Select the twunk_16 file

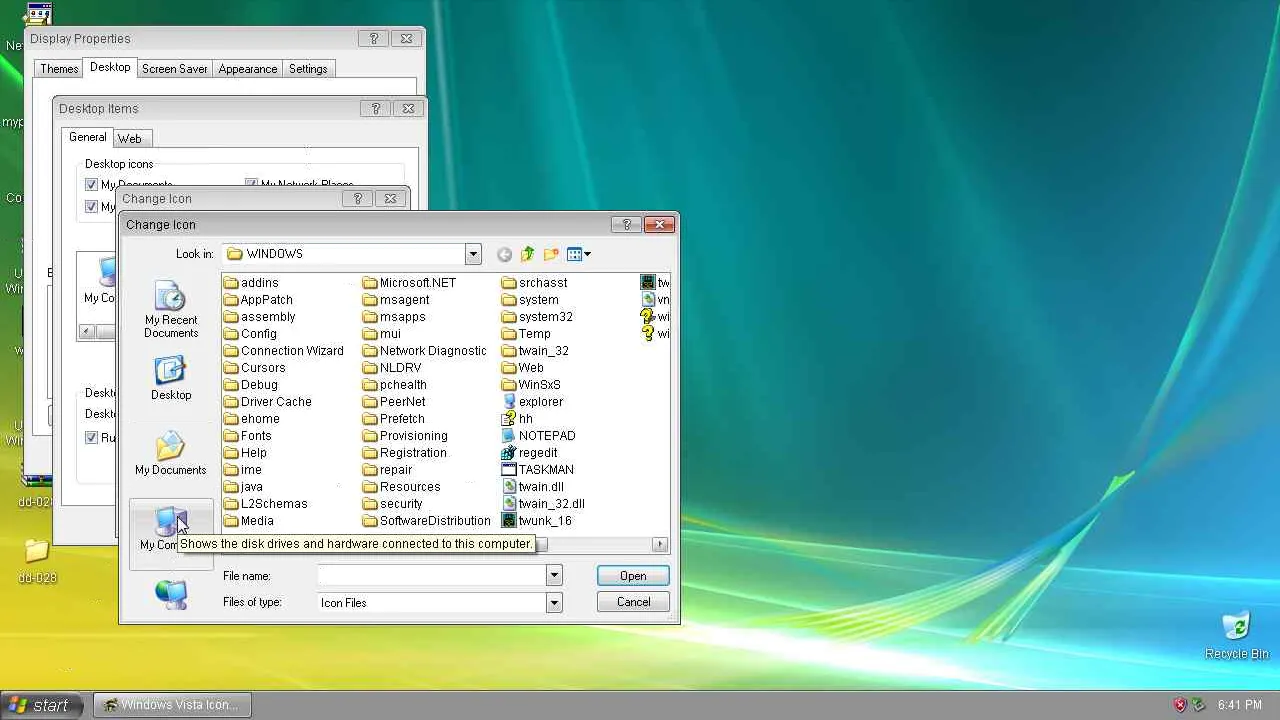[x=537, y=521]
